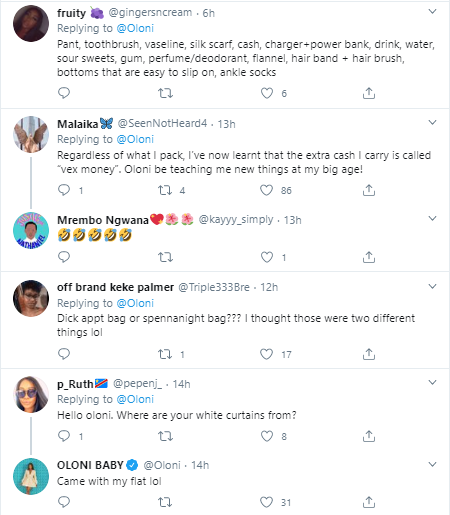Open @Oloni link in fruity's reply
This screenshot has width=450, height=515.
point(135,28)
